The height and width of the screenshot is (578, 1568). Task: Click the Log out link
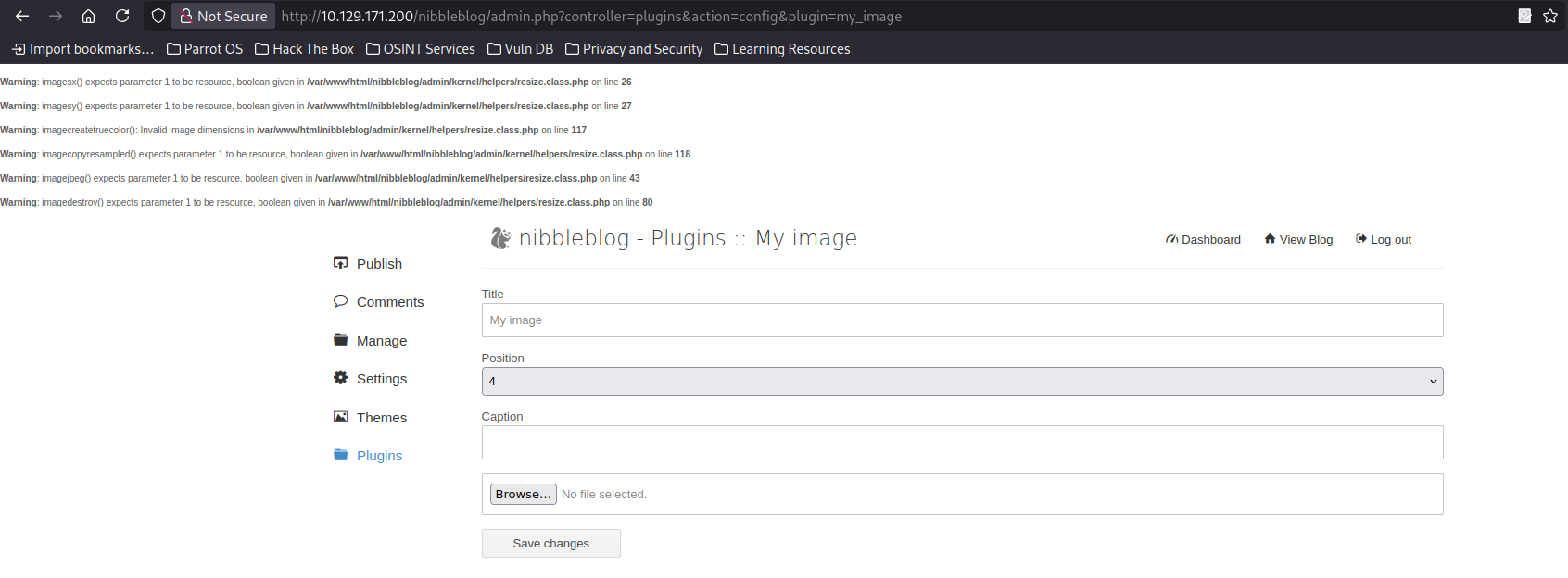pos(1384,239)
